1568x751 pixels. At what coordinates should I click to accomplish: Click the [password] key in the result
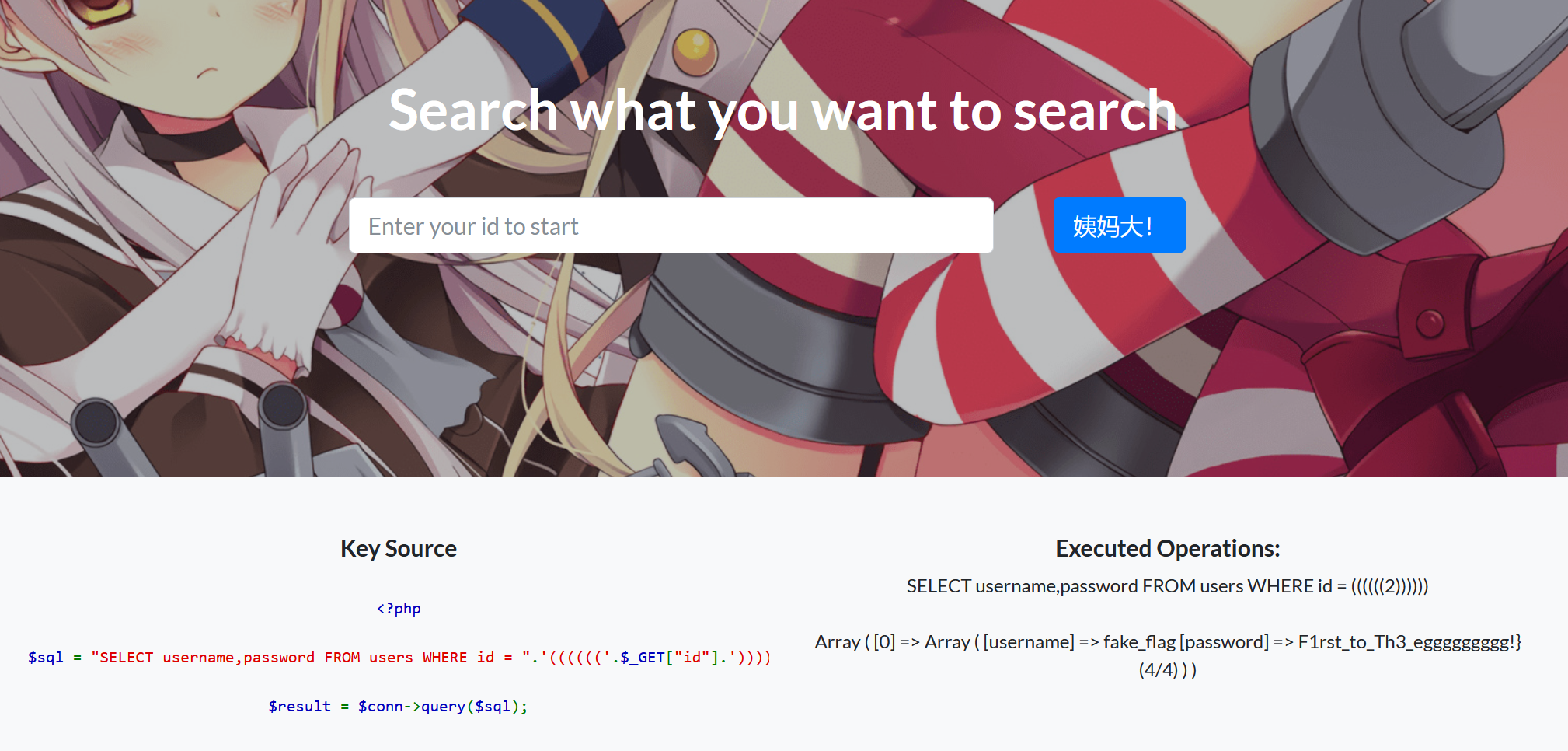click(1224, 642)
